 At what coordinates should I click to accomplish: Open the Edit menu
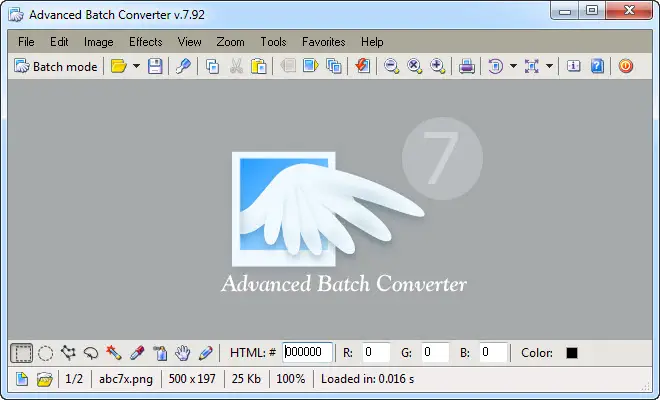click(x=59, y=42)
